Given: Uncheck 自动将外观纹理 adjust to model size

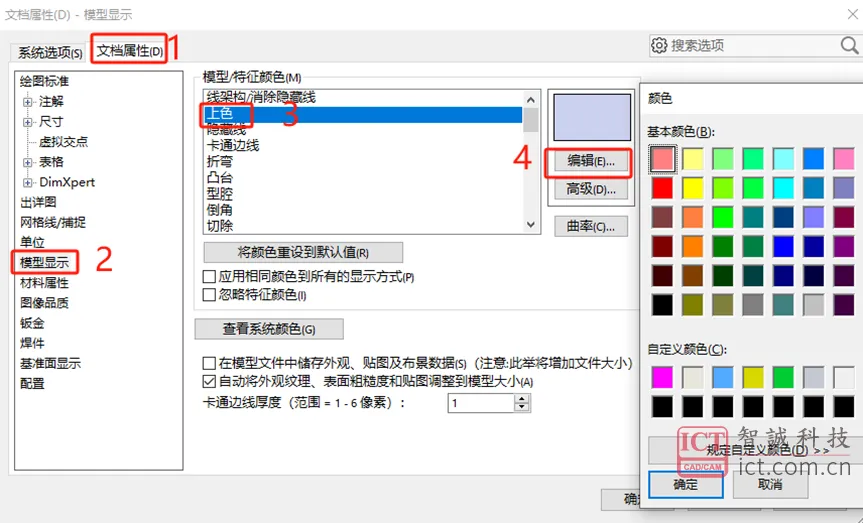Looking at the screenshot, I should coord(209,381).
